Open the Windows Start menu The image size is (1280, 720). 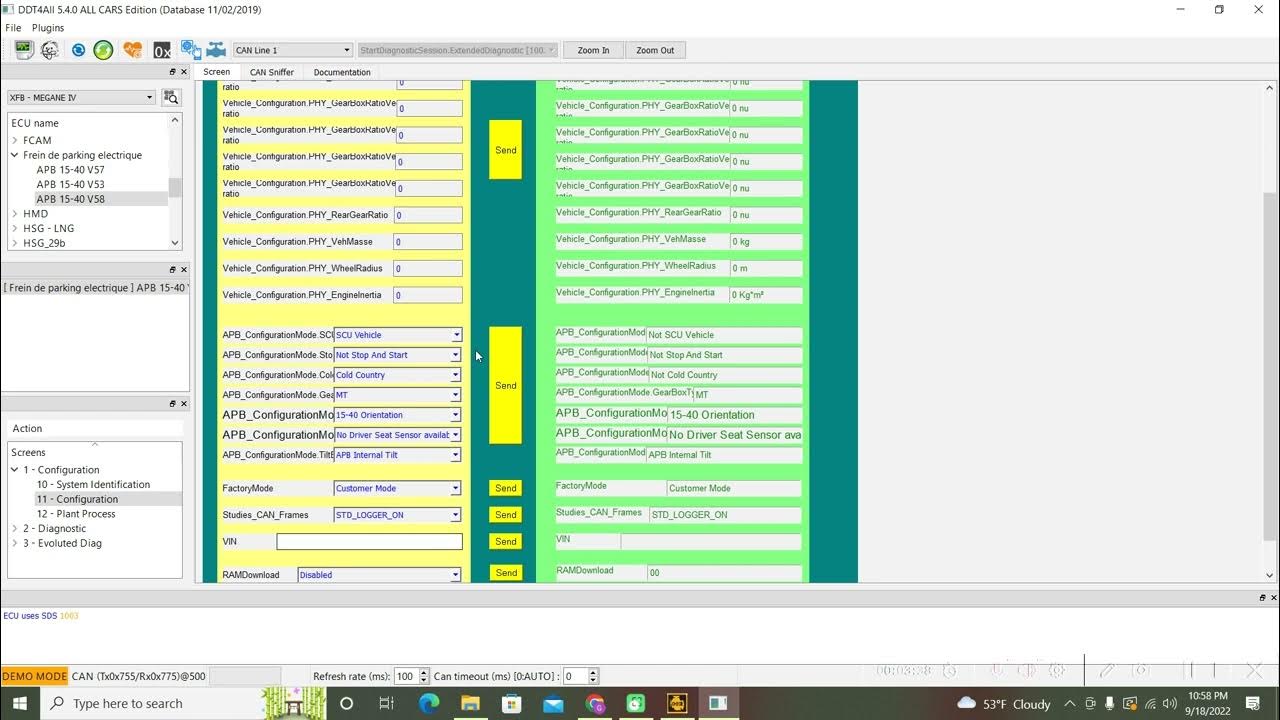click(x=20, y=703)
